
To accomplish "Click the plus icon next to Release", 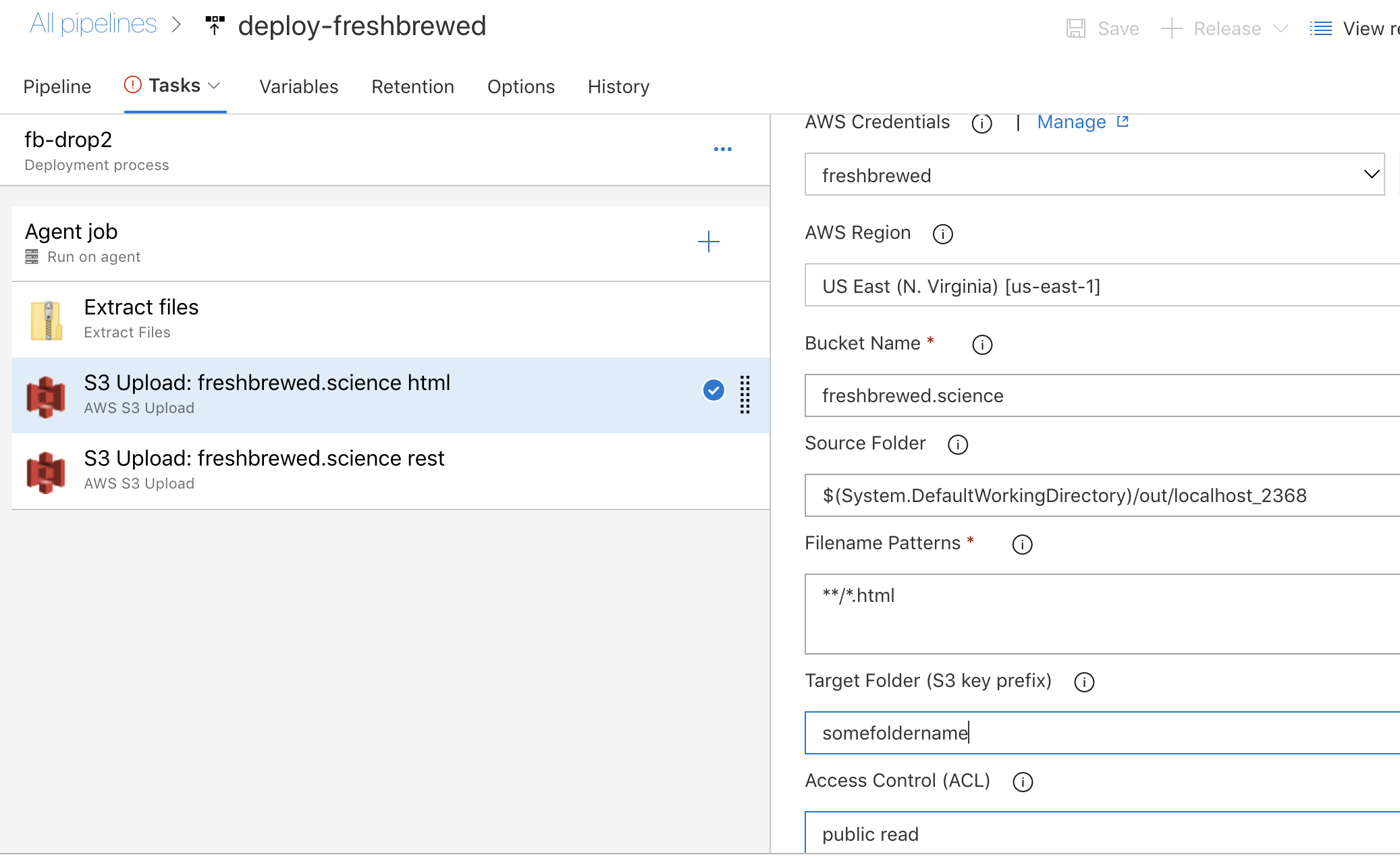I will [1171, 28].
